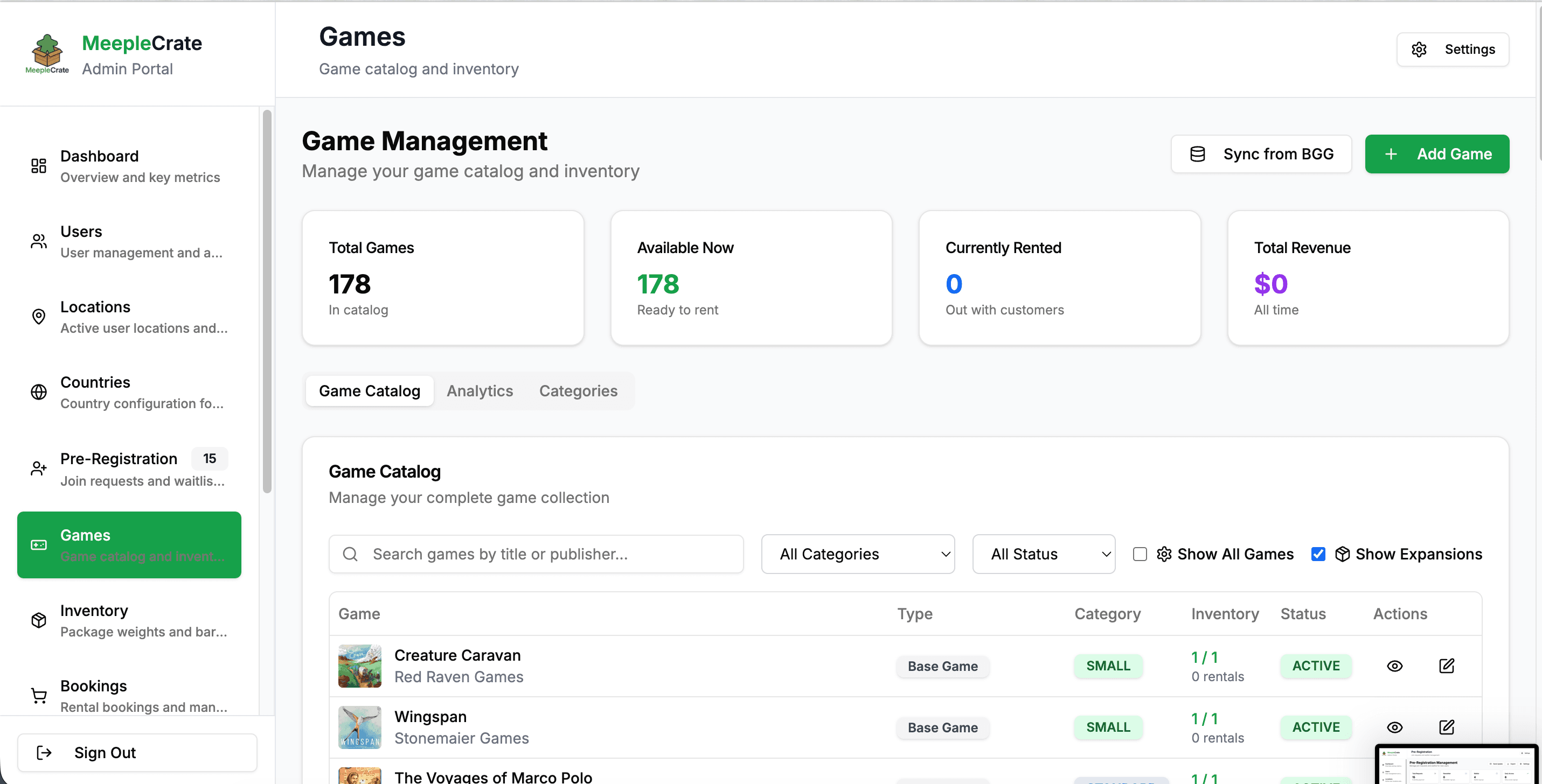Open Users page from the sidebar
1542x784 pixels.
pos(129,241)
